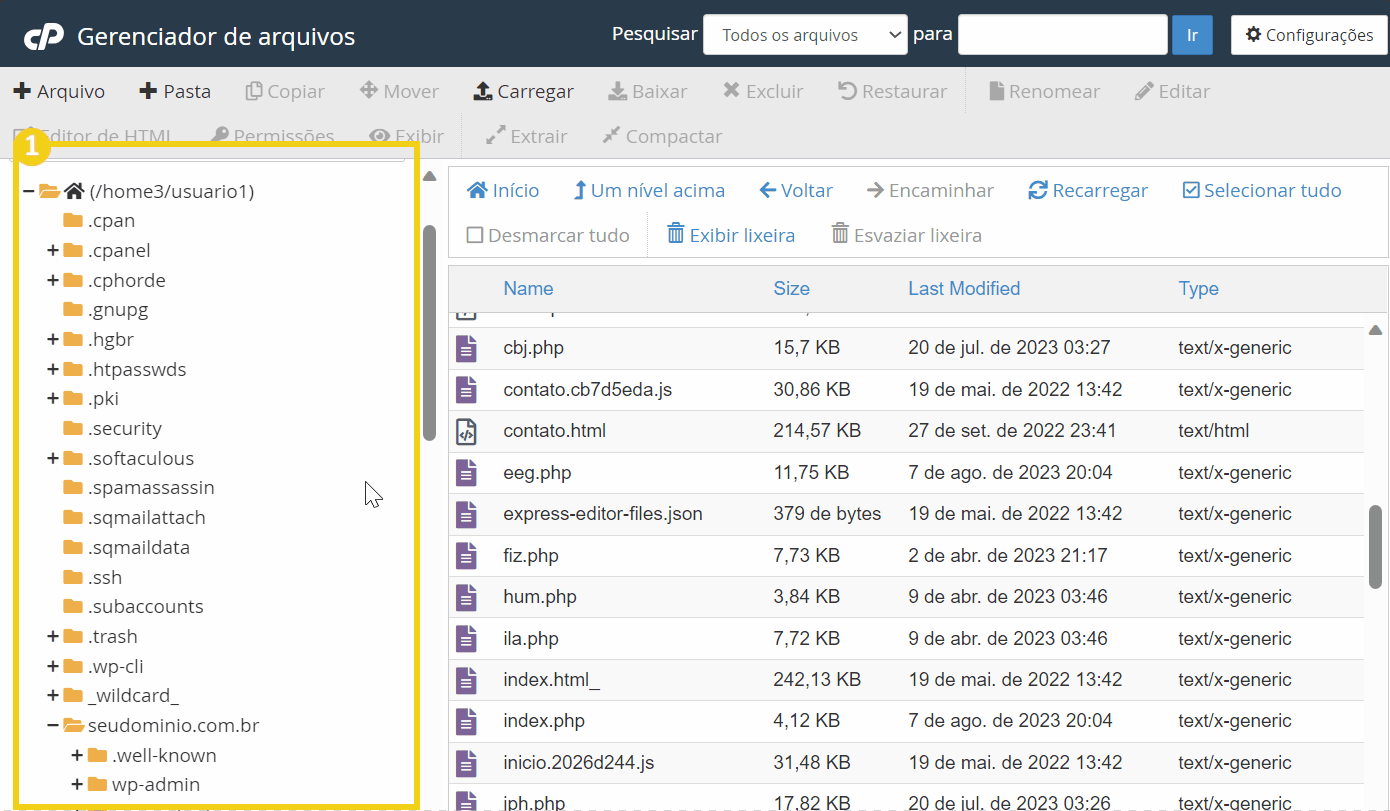
Task: Open Configurações settings
Action: (x=1309, y=35)
